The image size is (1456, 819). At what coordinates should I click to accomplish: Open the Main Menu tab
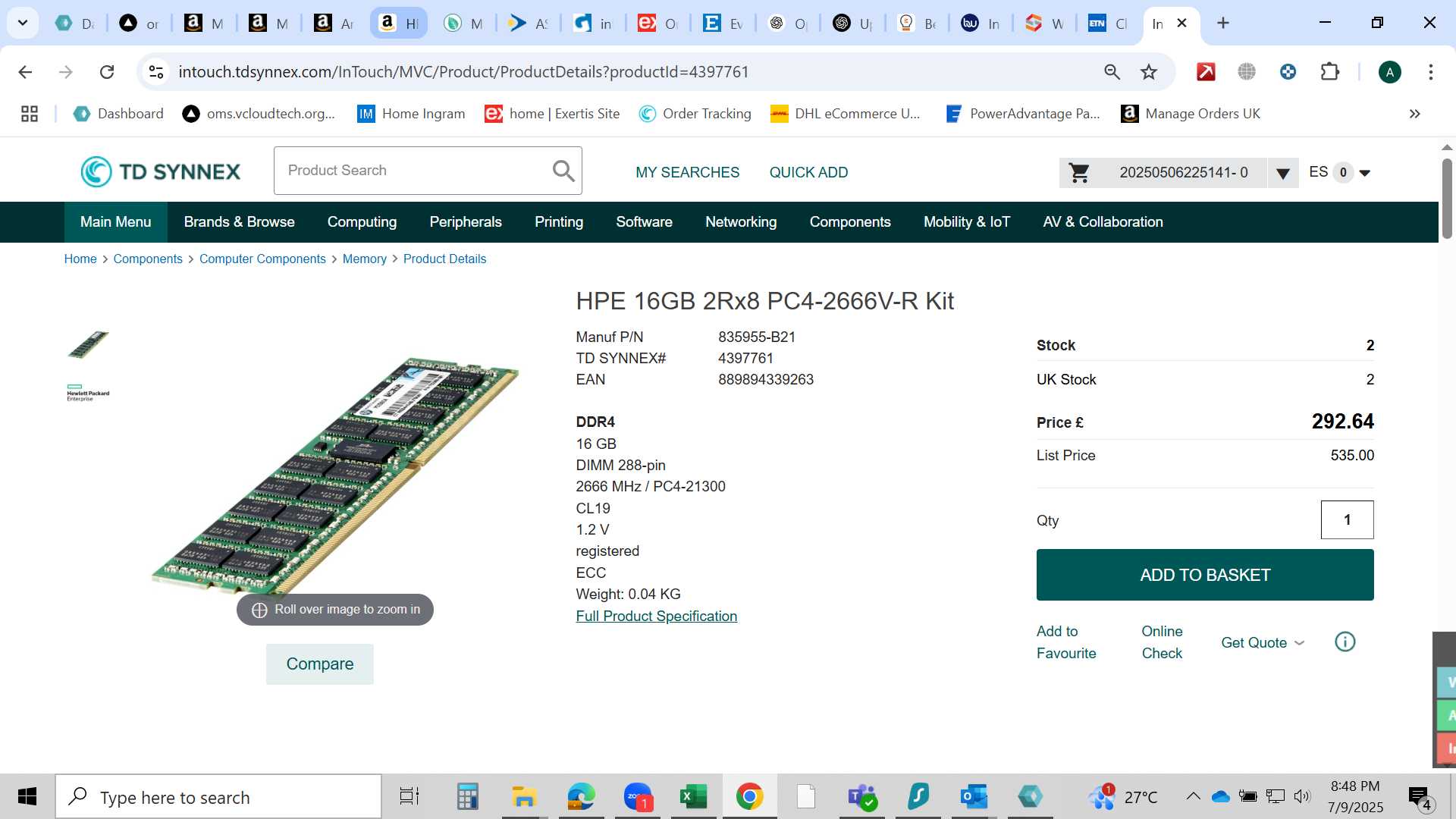coord(116,222)
